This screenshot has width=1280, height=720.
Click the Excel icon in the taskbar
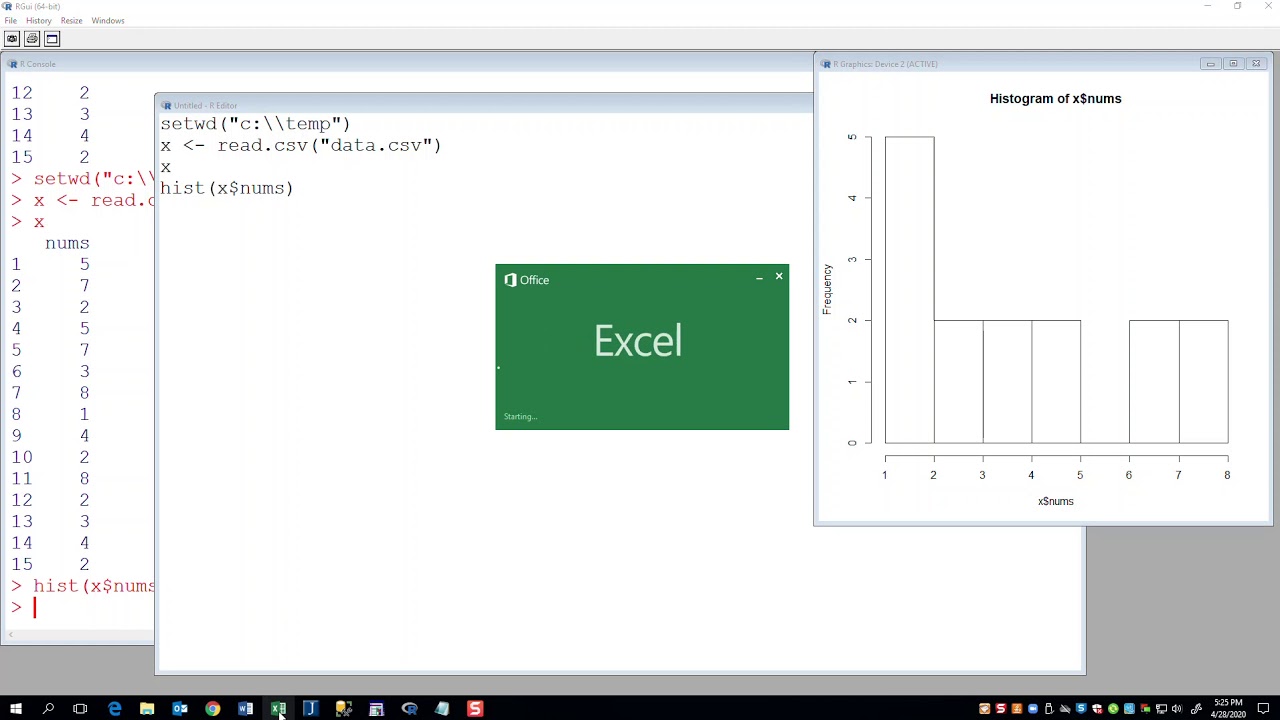(278, 709)
